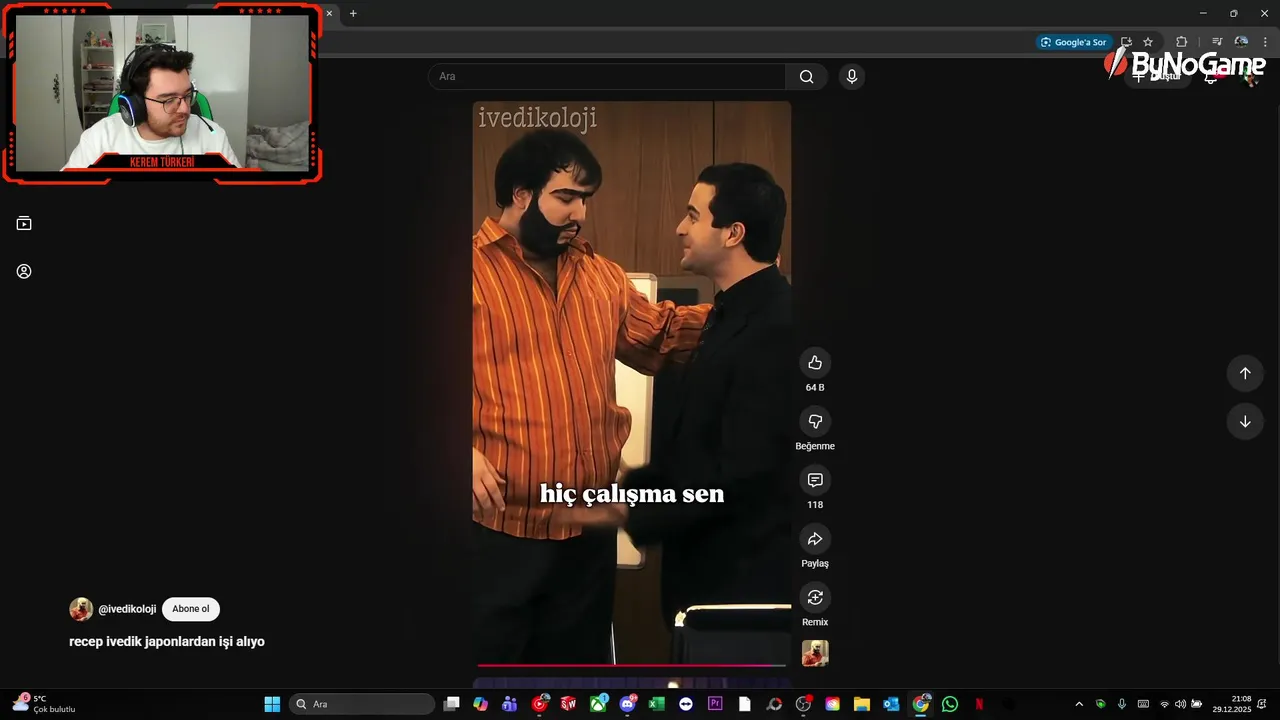Open the @ivedikoloji channel link
Viewport: 1280px width, 720px height.
(127, 609)
